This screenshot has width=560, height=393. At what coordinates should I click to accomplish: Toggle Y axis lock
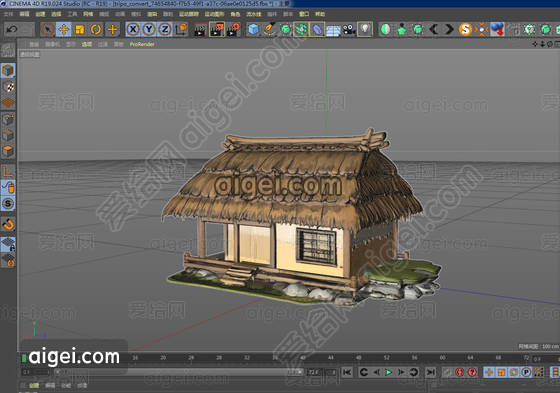point(149,29)
